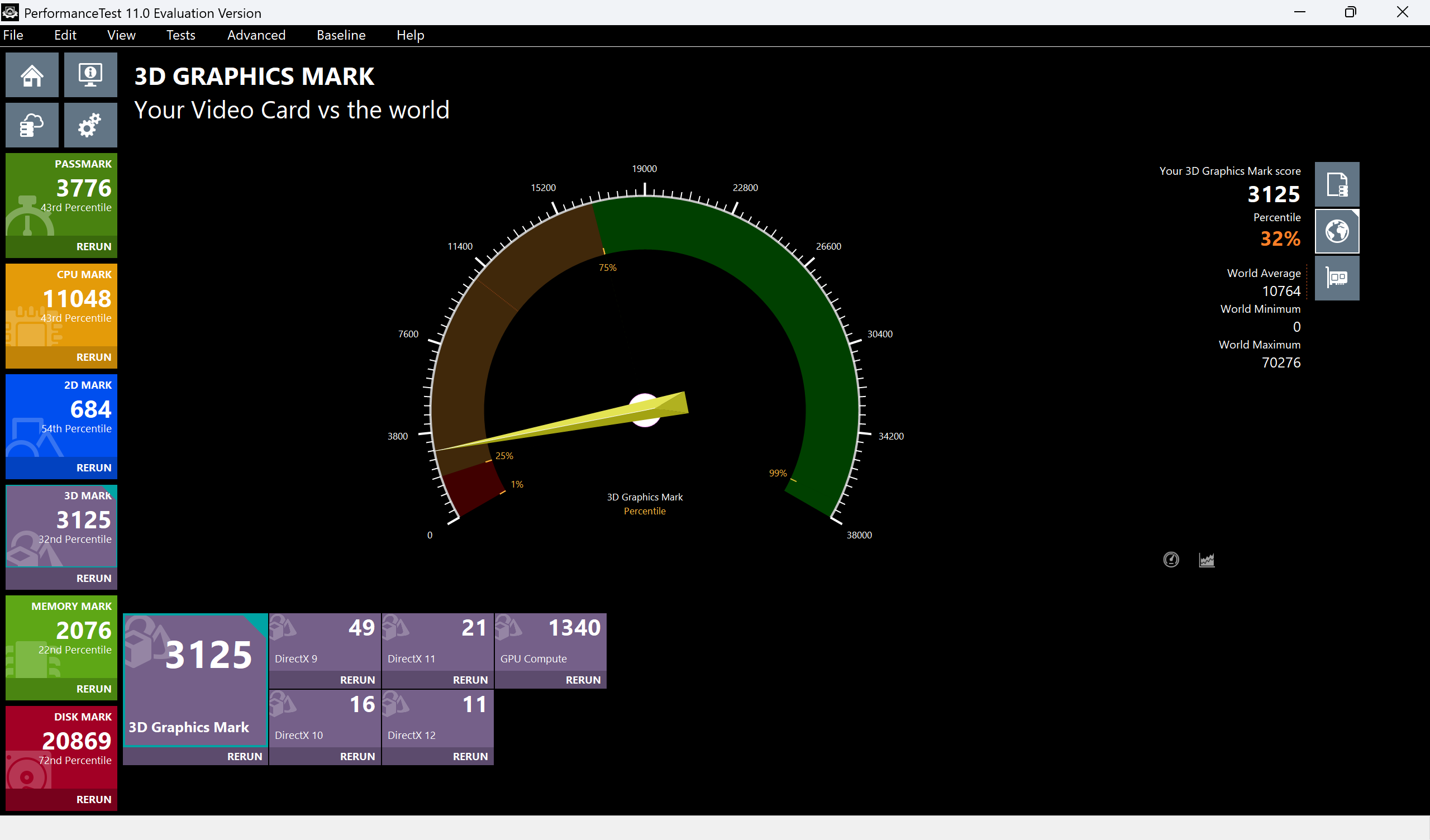Open the gear settings icon
The height and width of the screenshot is (840, 1430).
coord(90,125)
